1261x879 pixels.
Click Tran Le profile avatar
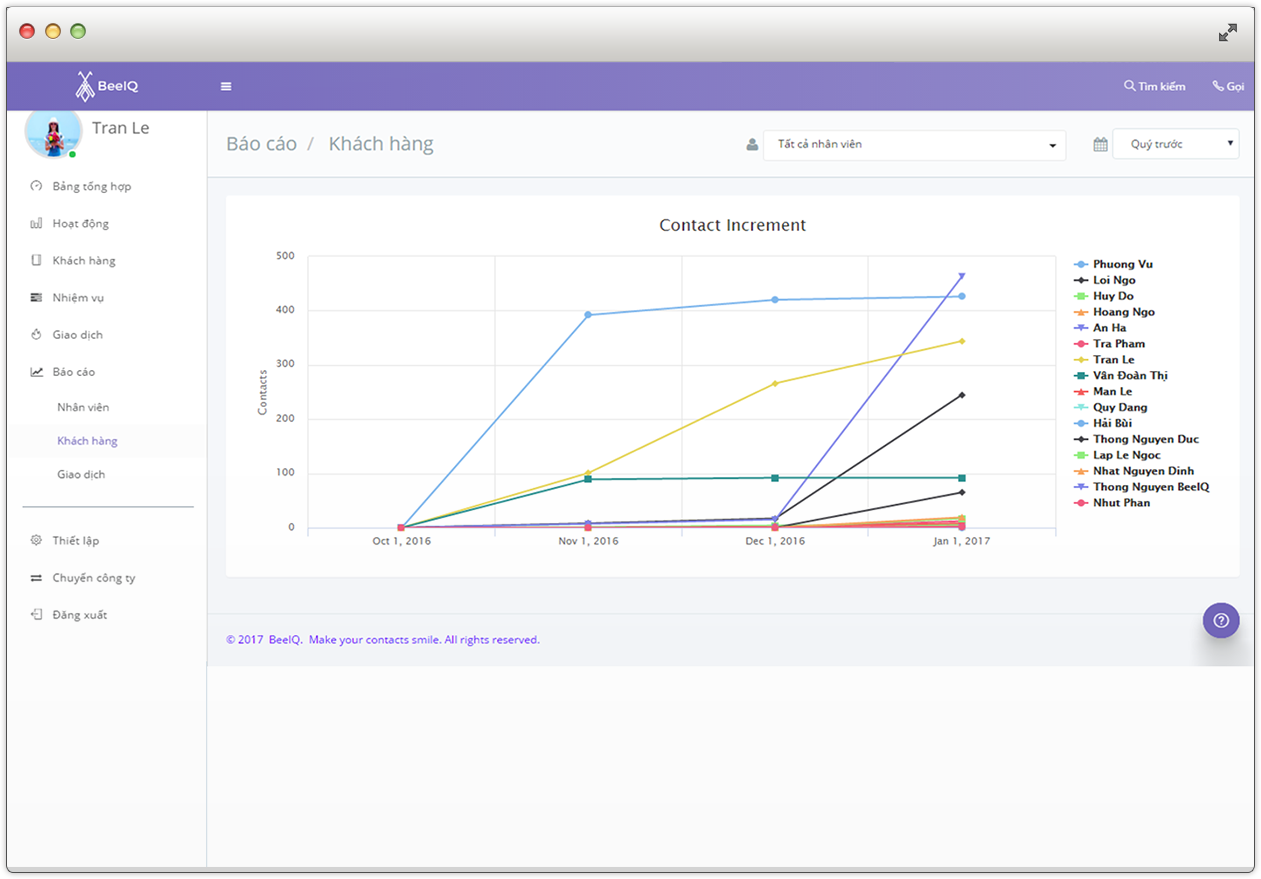coord(53,132)
